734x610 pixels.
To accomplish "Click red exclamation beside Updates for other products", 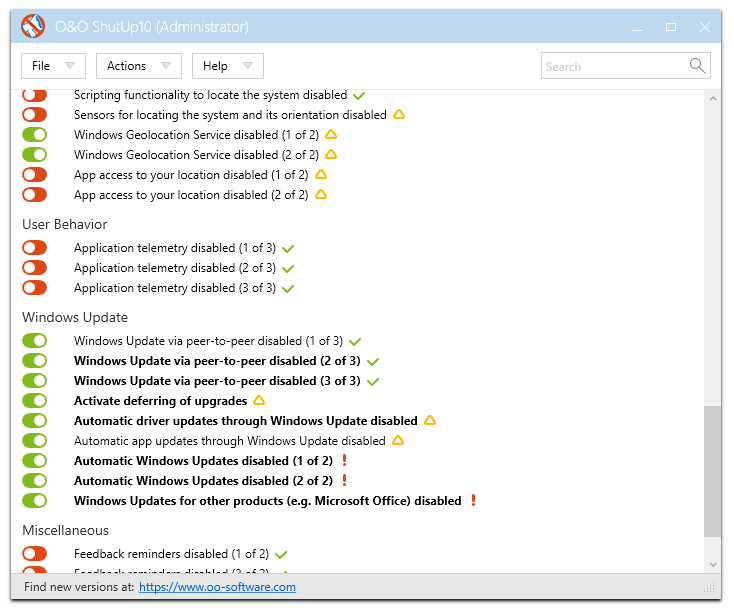I will tap(473, 500).
